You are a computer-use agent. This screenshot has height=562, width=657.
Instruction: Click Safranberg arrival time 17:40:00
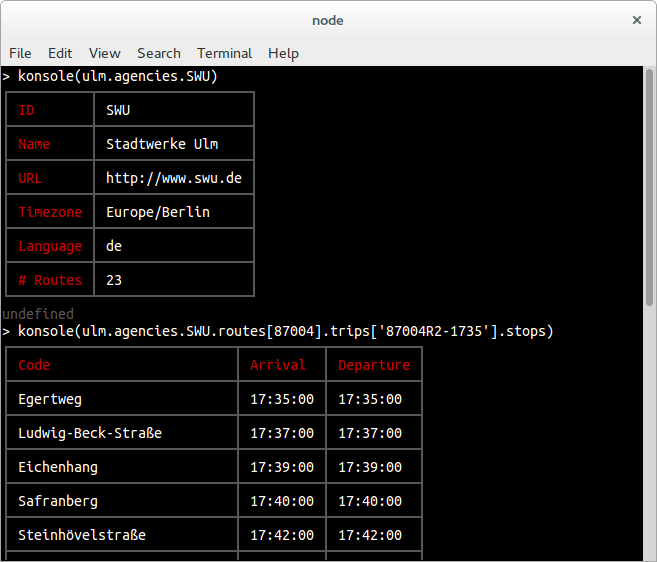[x=282, y=501]
